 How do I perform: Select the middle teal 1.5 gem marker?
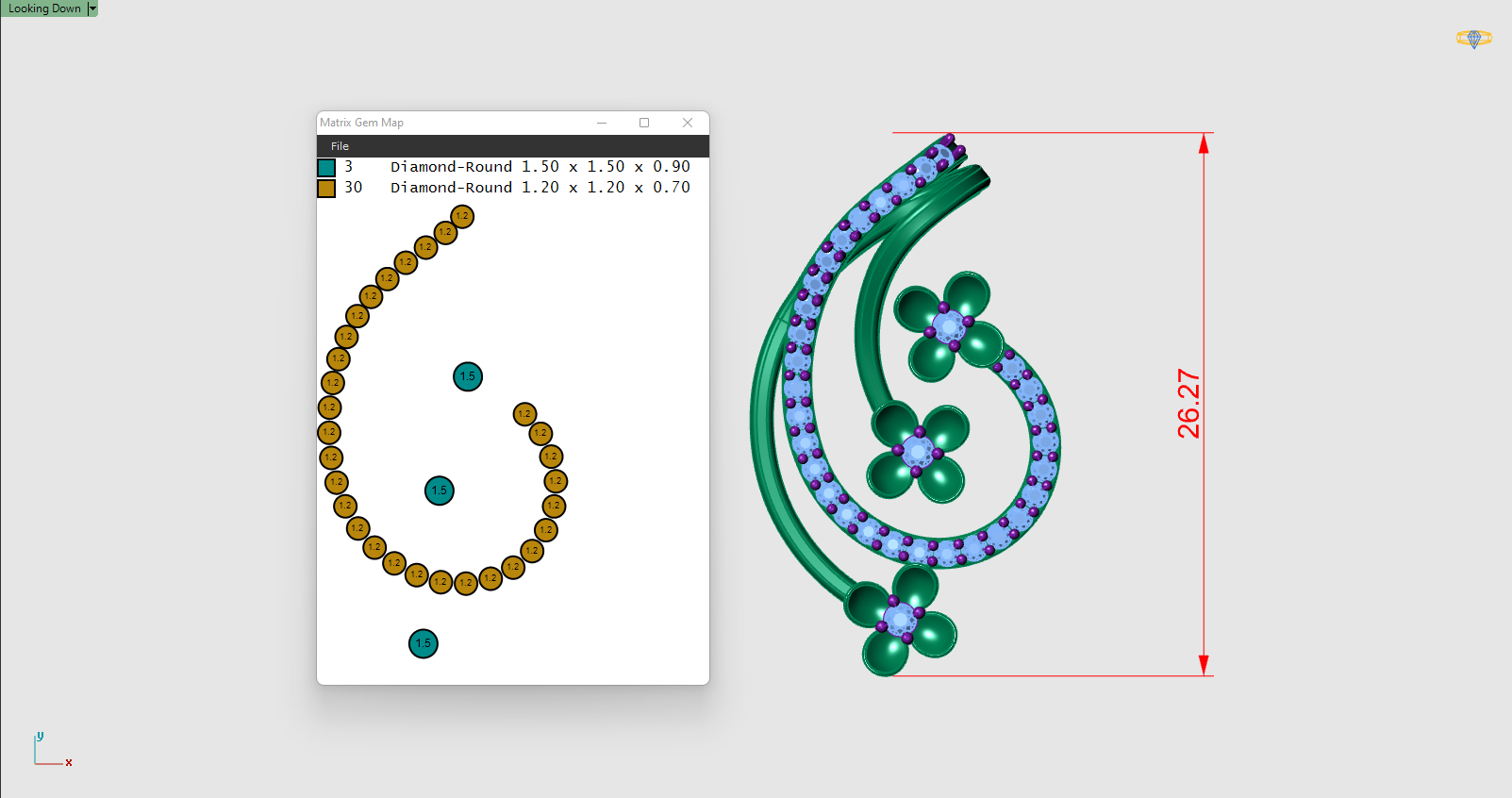pyautogui.click(x=440, y=490)
